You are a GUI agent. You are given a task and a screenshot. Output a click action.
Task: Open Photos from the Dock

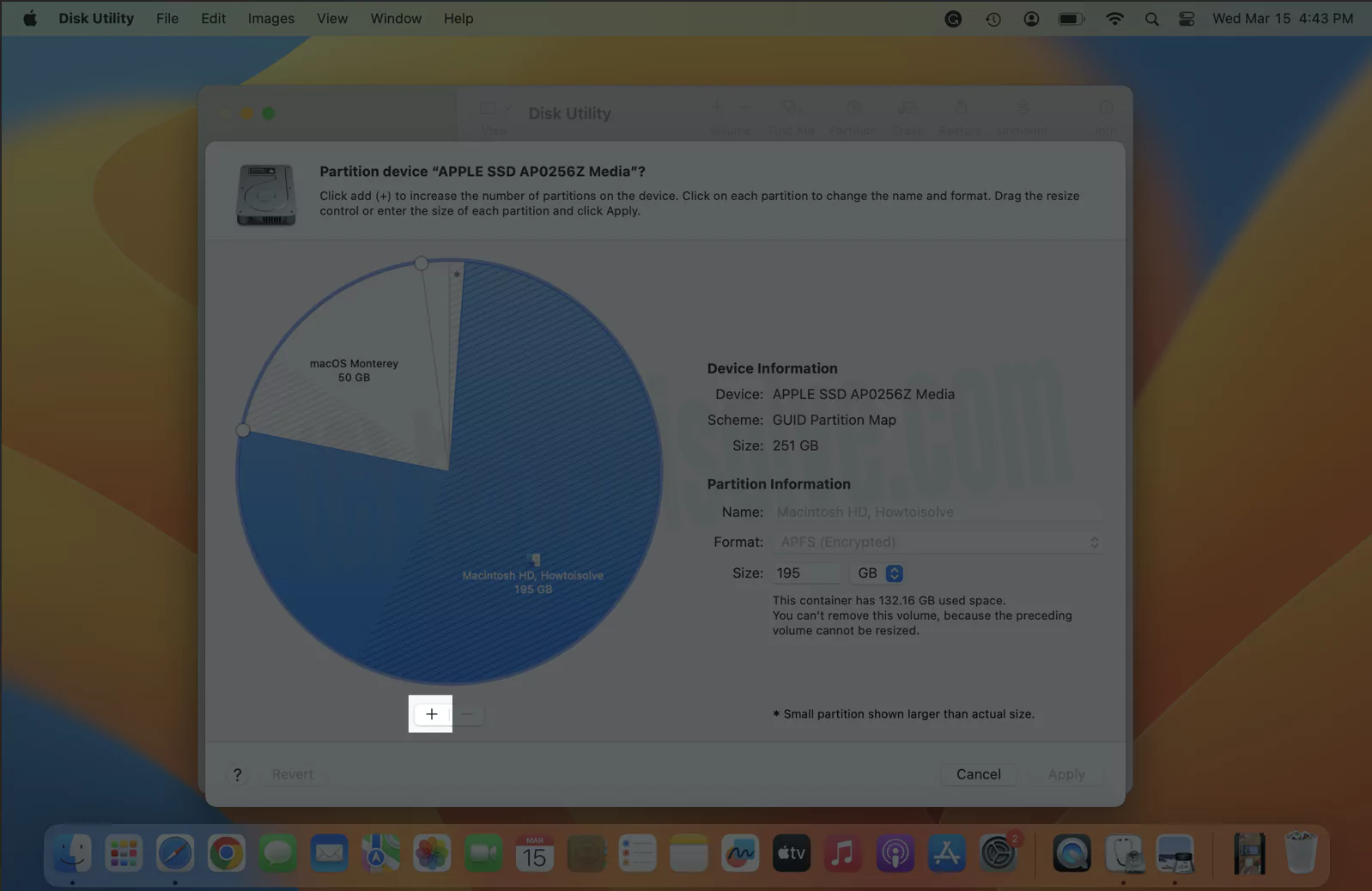(432, 854)
